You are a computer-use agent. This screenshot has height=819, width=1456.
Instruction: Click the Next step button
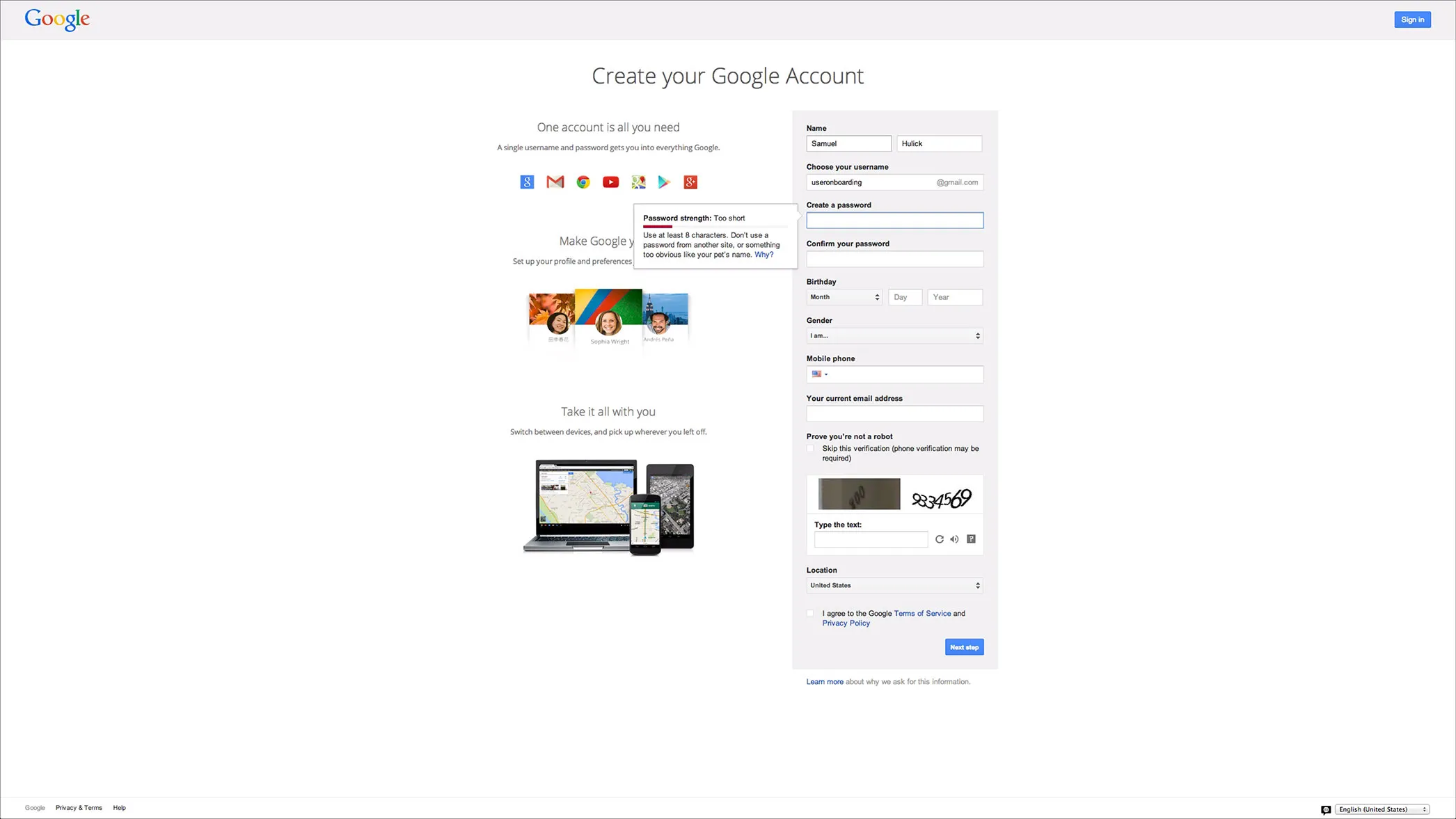coord(964,647)
